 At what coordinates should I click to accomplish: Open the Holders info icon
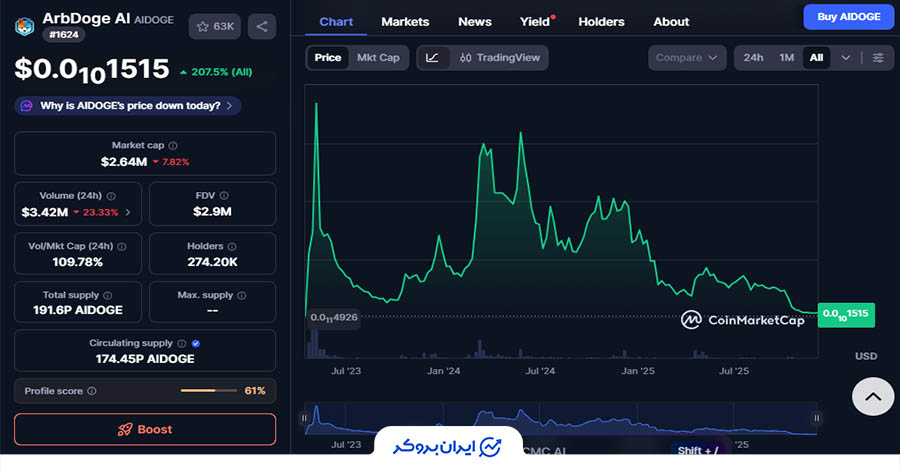click(232, 247)
